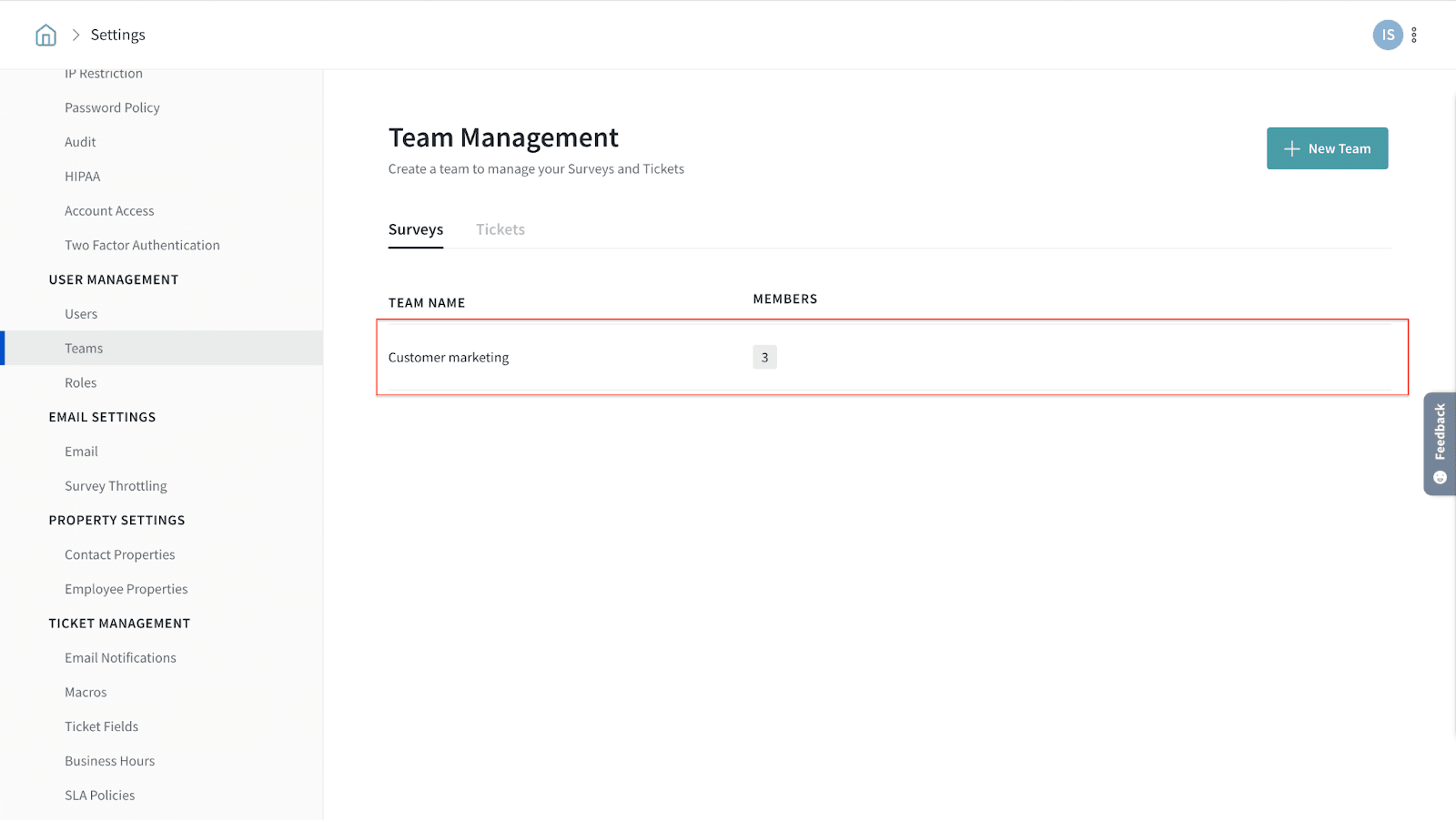Open Business Hours settings
This screenshot has width=1456, height=822.
click(x=109, y=761)
